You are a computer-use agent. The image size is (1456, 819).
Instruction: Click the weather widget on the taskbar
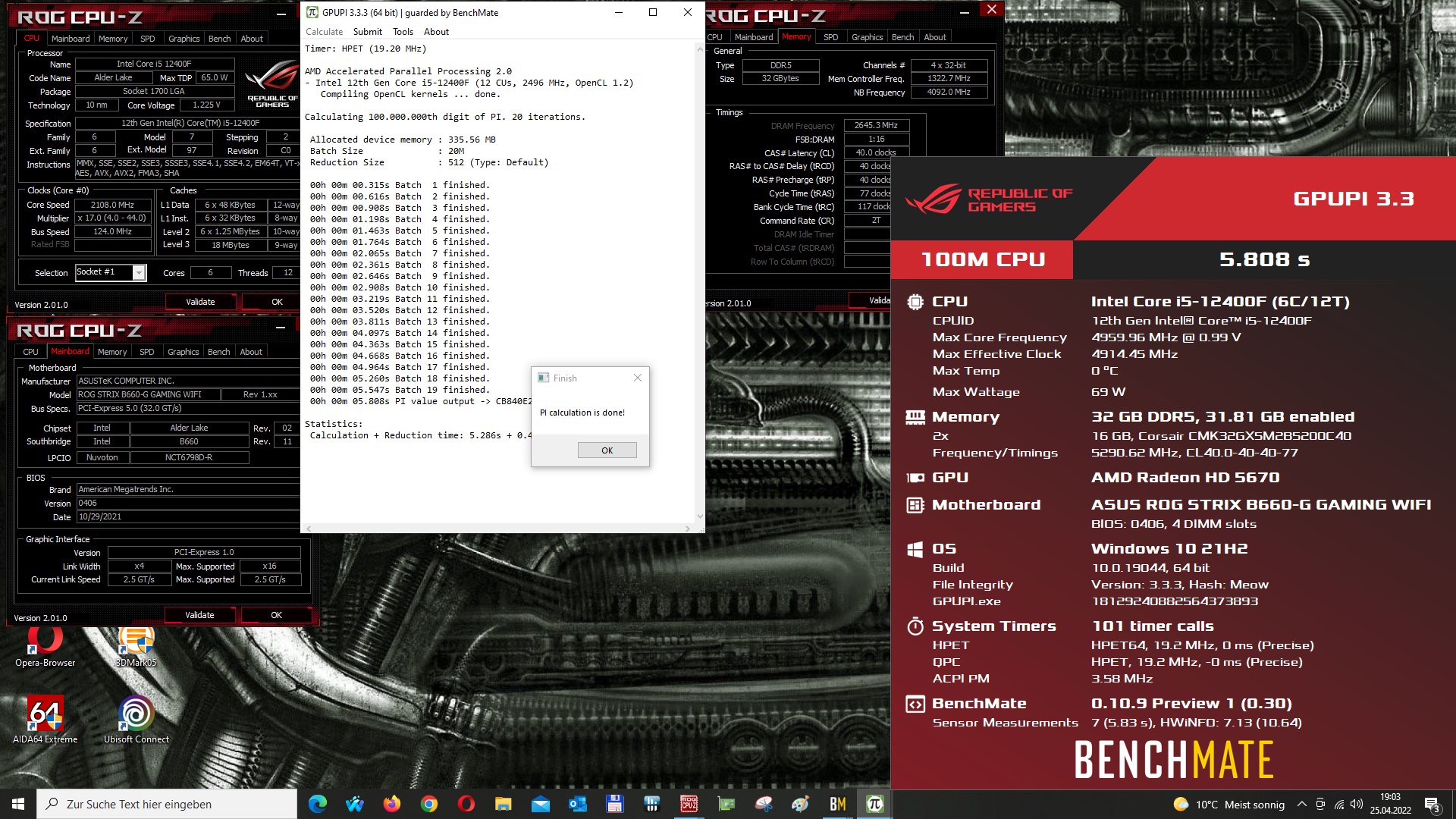[1228, 804]
